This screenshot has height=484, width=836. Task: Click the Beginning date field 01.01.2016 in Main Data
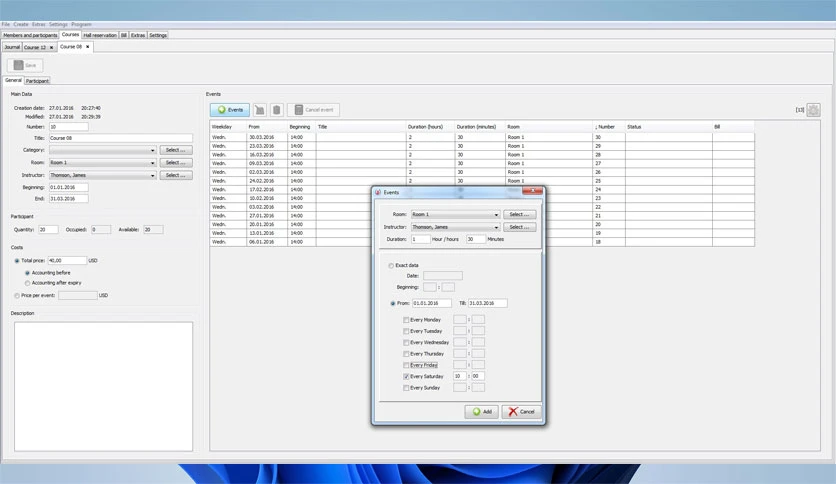pos(69,188)
